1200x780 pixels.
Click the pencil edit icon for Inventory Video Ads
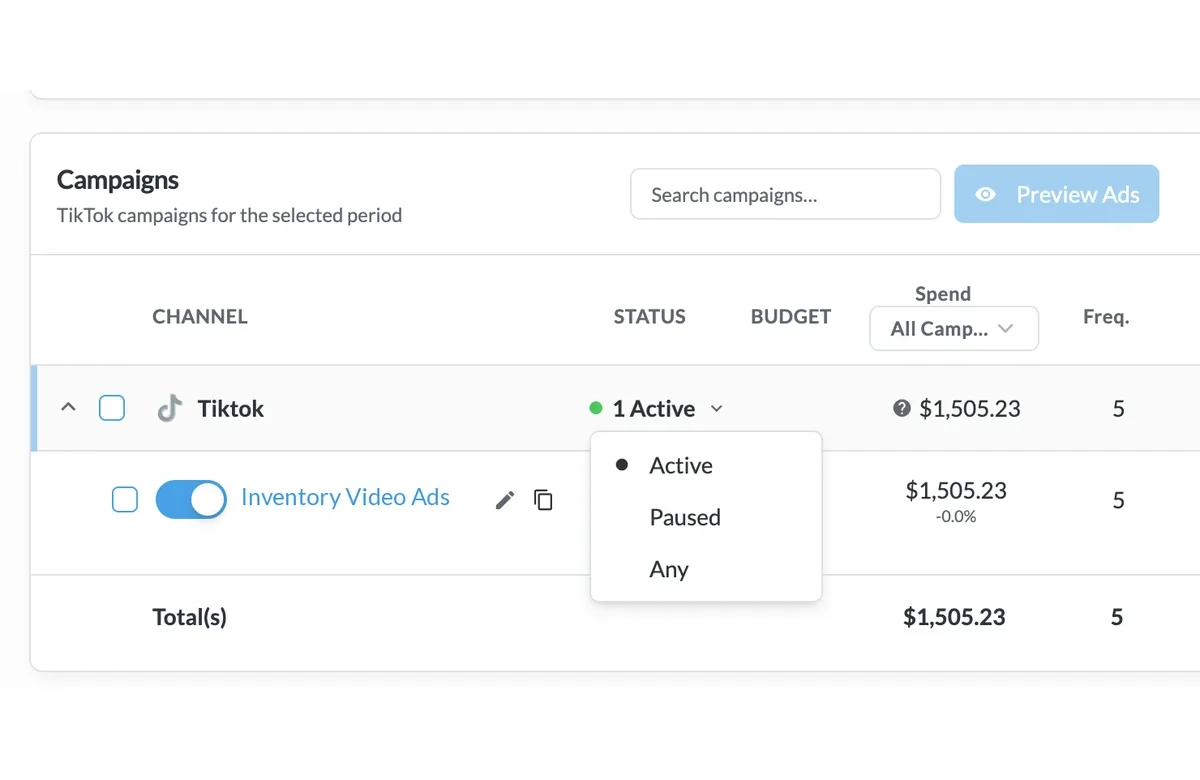coord(505,500)
